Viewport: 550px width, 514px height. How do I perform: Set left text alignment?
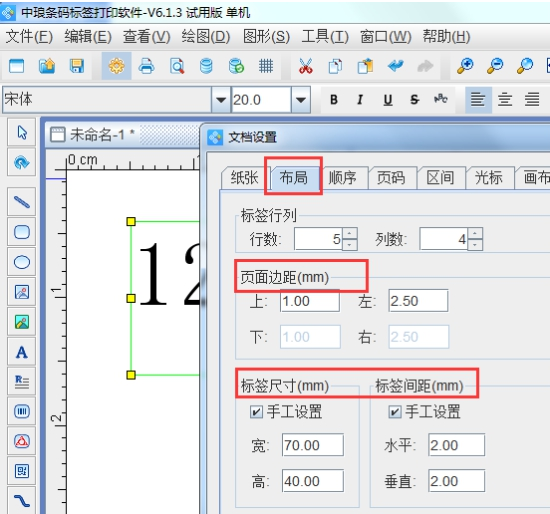coord(478,100)
